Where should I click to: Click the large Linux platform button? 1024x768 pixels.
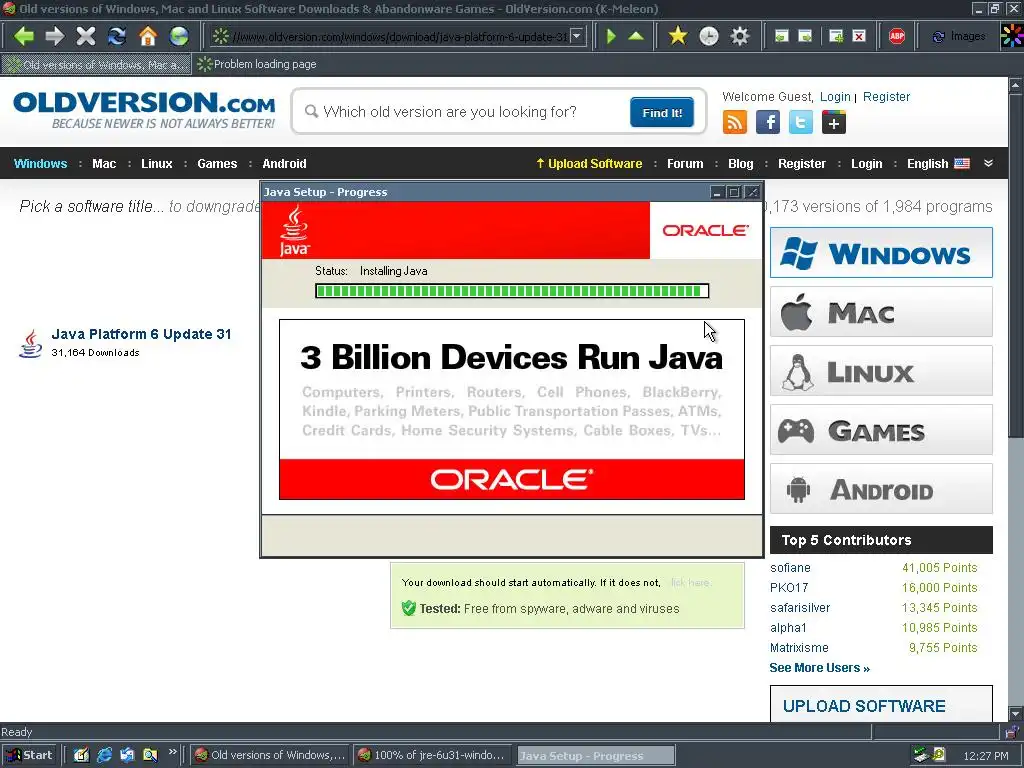pyautogui.click(x=881, y=371)
